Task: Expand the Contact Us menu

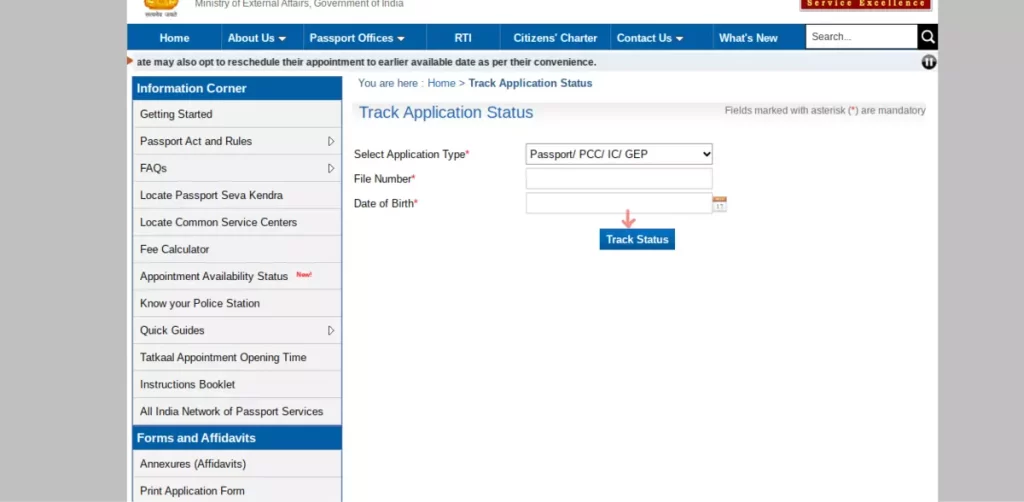Action: [650, 38]
